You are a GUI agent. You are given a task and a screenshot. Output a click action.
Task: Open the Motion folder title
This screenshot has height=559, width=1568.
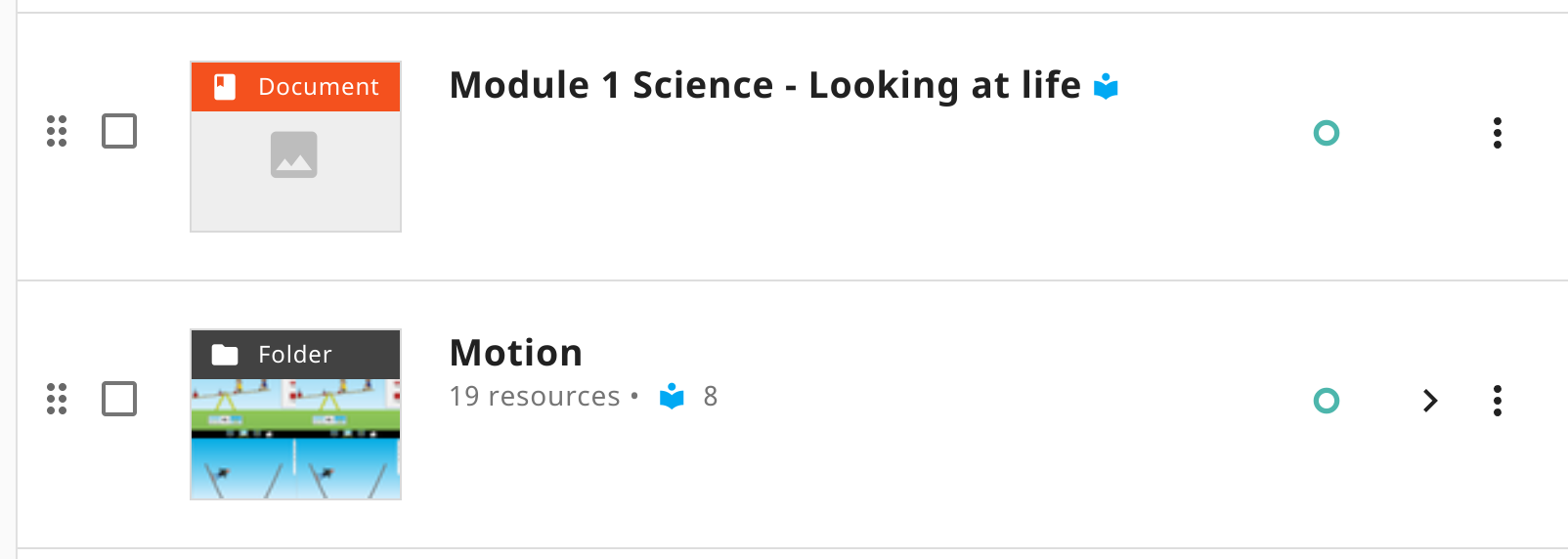click(x=515, y=353)
